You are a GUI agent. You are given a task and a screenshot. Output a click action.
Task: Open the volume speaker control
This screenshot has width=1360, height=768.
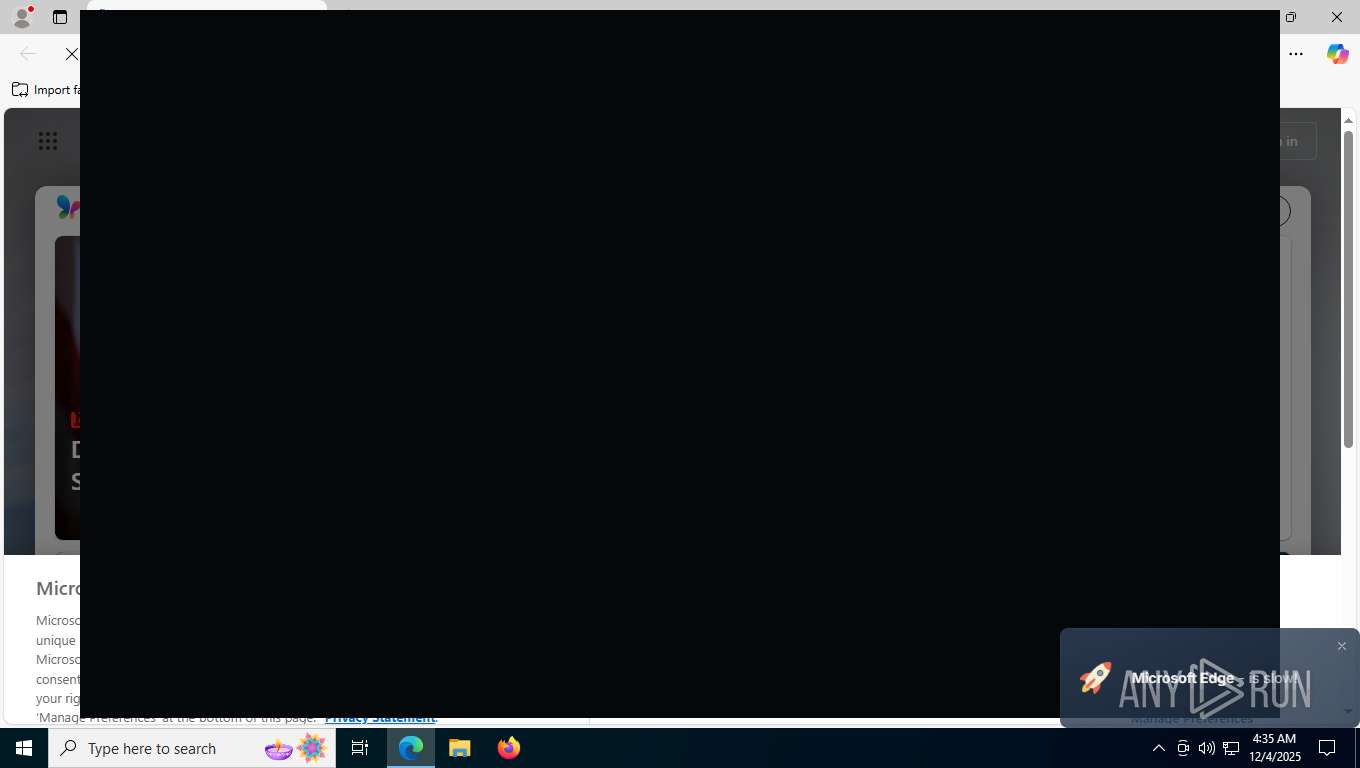[1207, 748]
